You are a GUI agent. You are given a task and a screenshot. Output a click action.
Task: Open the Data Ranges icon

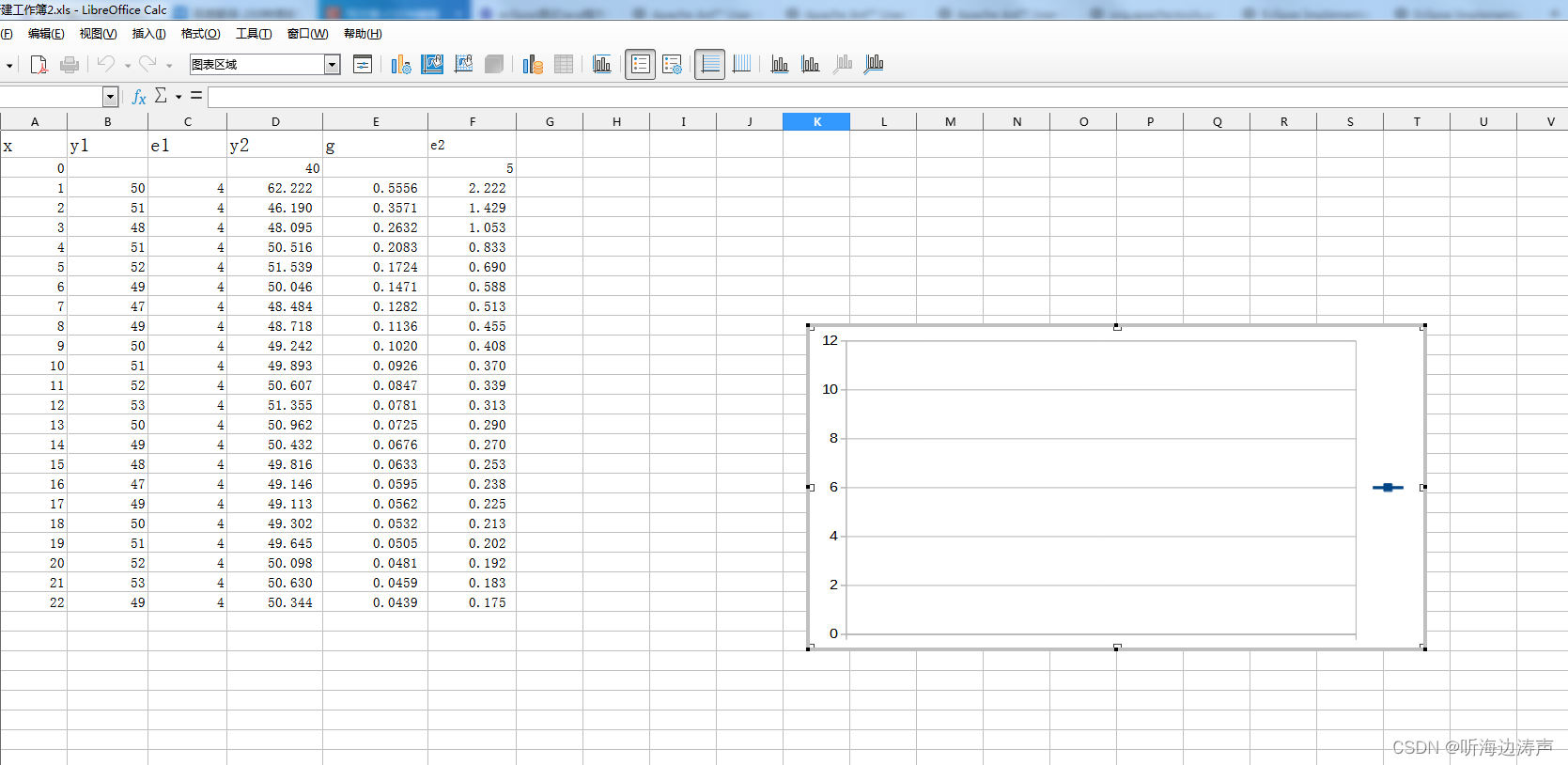(x=533, y=64)
